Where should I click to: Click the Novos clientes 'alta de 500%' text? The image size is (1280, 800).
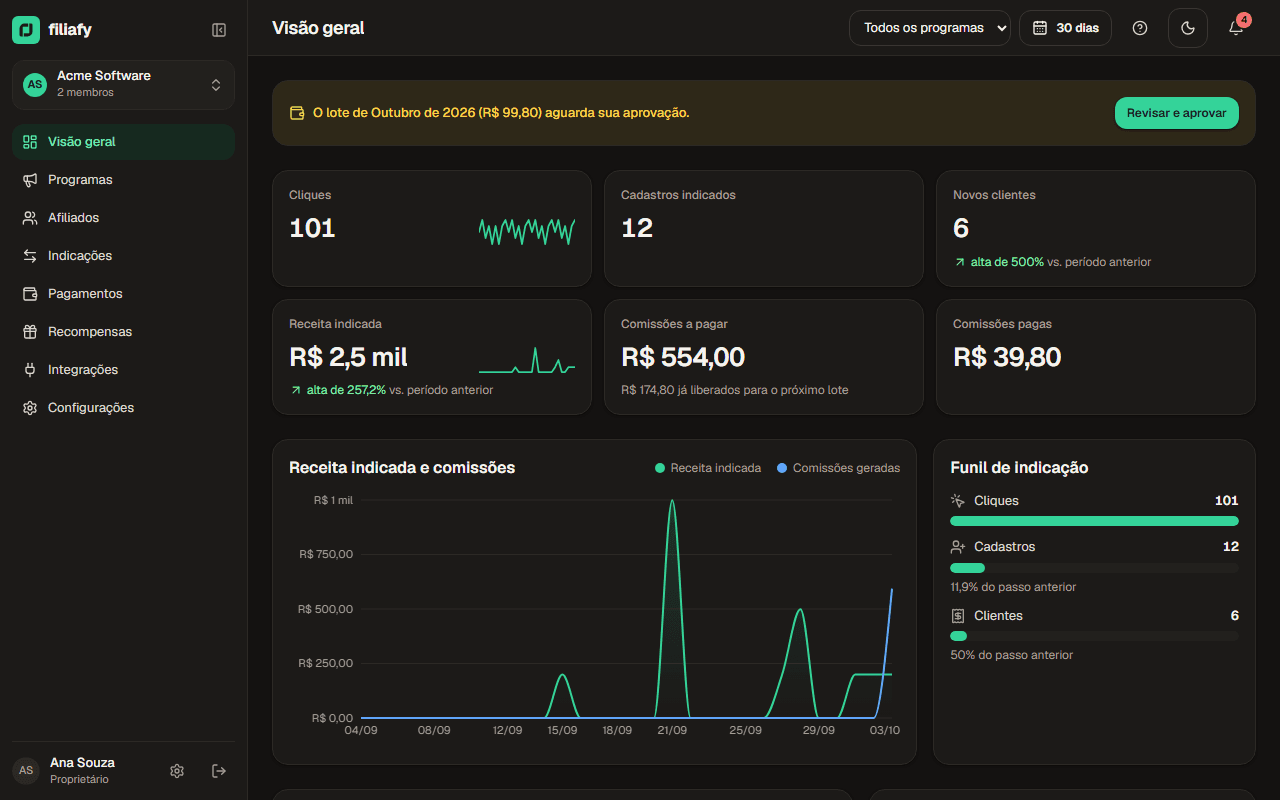(1007, 262)
